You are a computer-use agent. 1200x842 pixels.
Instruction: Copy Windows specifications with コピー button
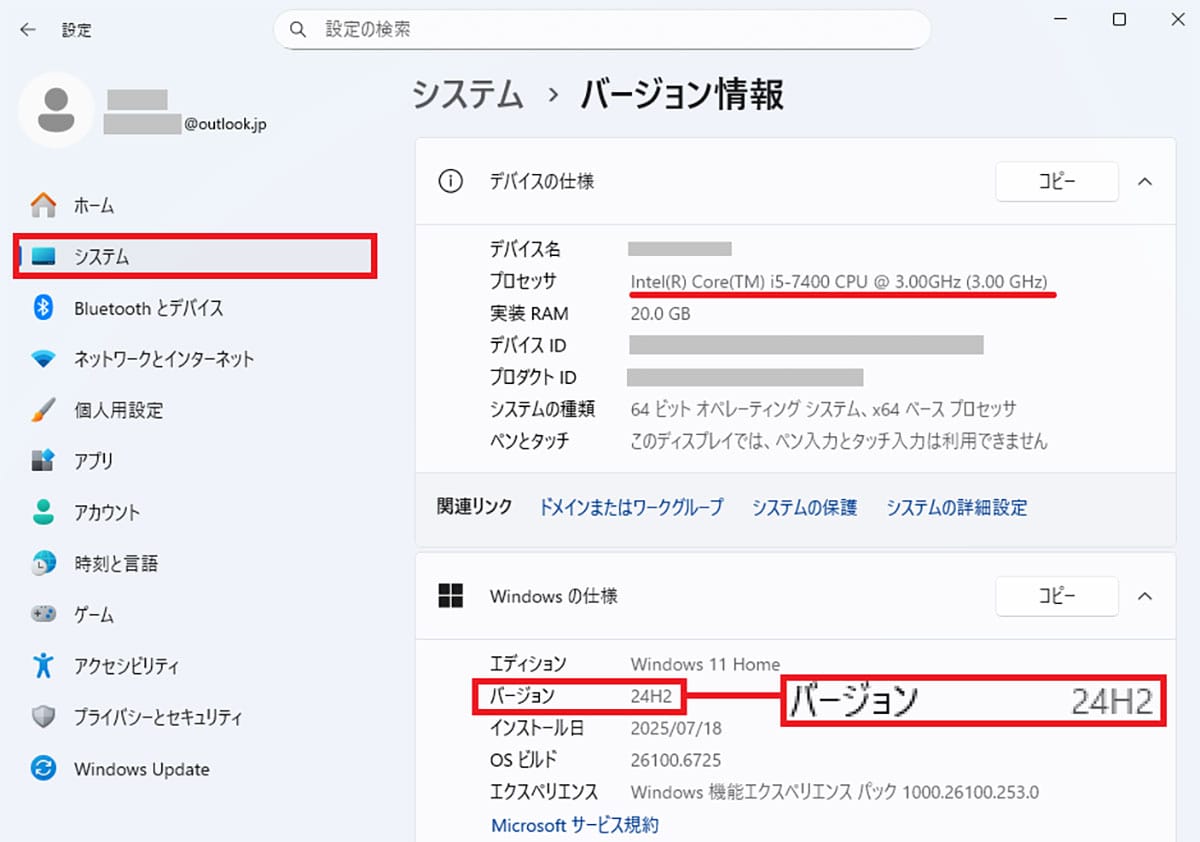(x=1056, y=597)
